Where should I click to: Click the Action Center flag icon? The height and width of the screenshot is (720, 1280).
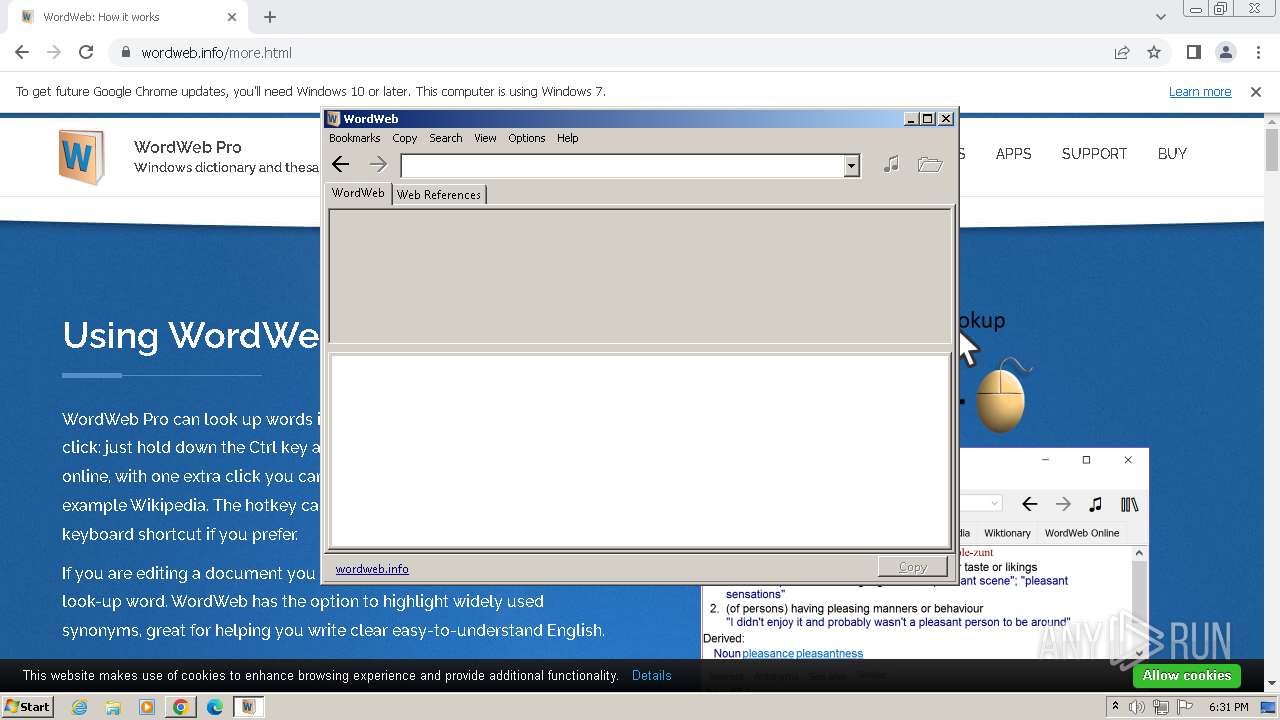pos(1185,707)
